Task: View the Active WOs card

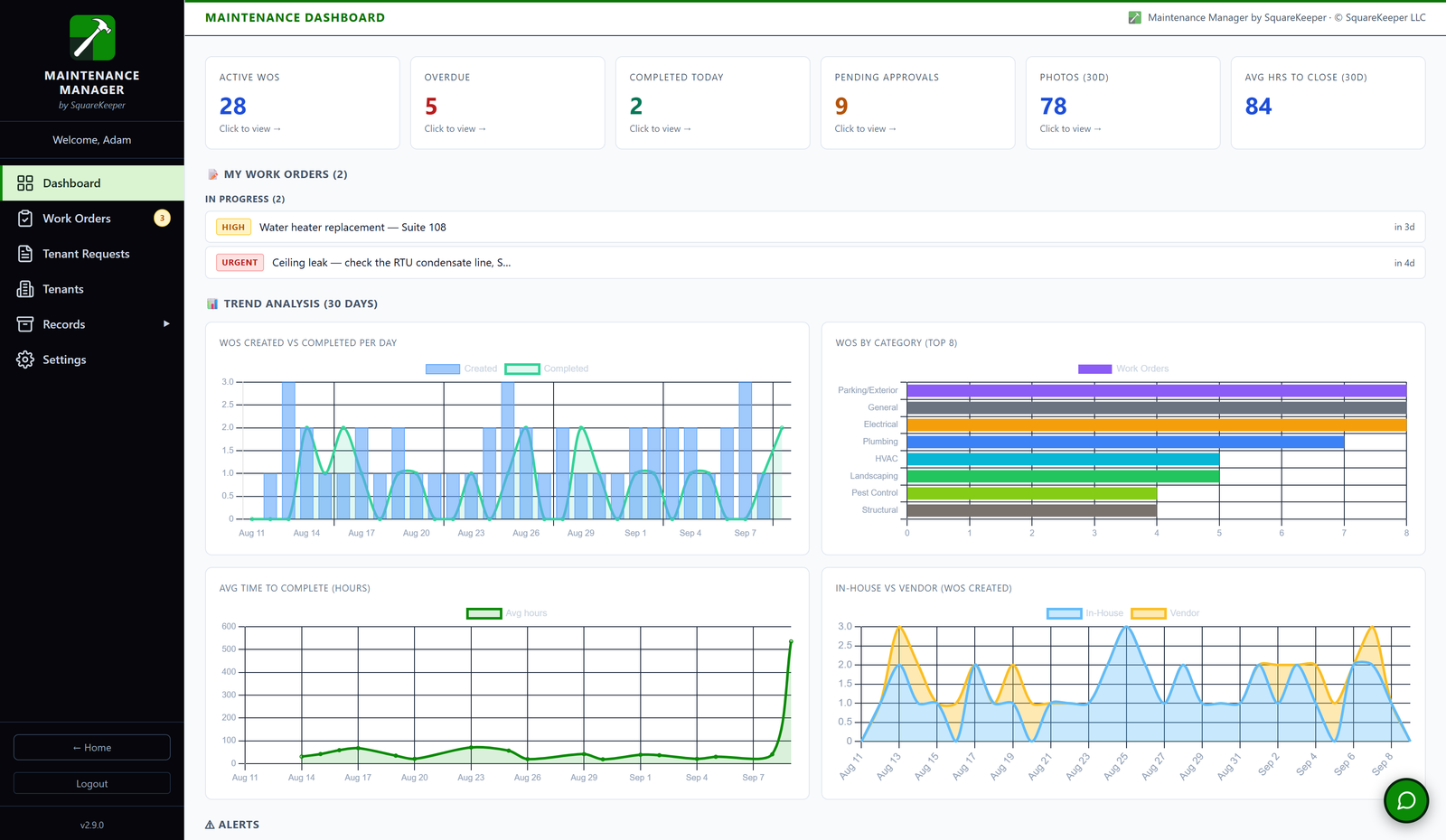Action: (x=303, y=103)
